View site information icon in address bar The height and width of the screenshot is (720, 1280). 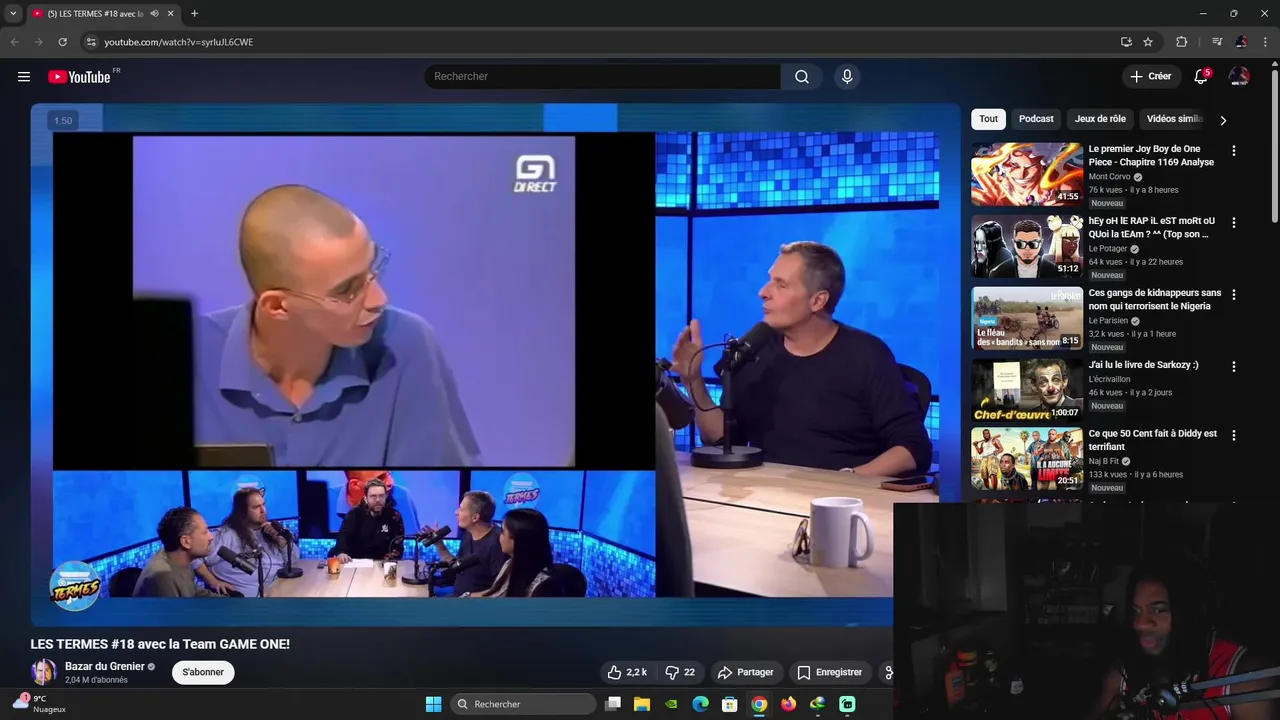coord(91,42)
